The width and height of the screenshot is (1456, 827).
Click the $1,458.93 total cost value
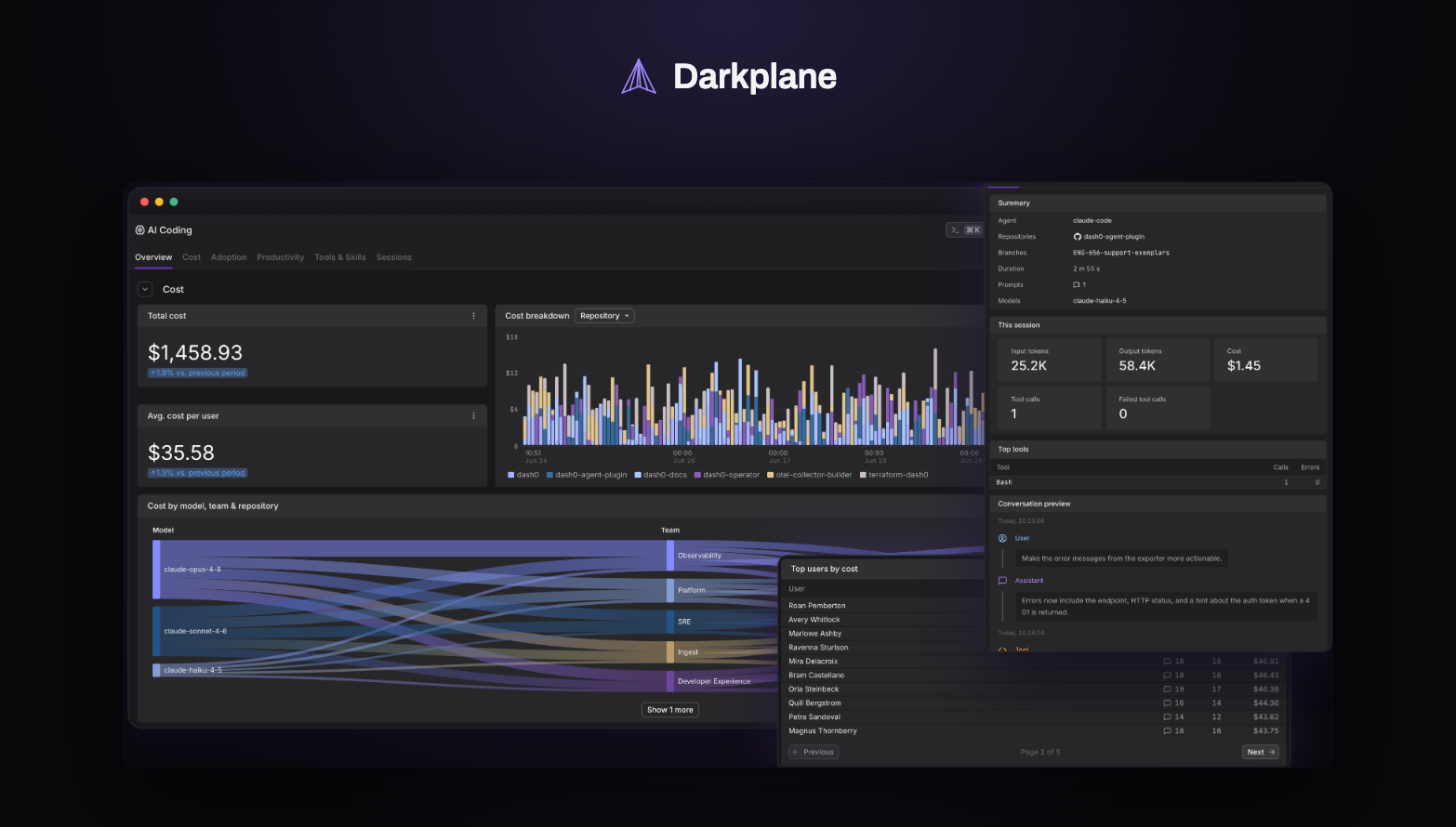[195, 353]
